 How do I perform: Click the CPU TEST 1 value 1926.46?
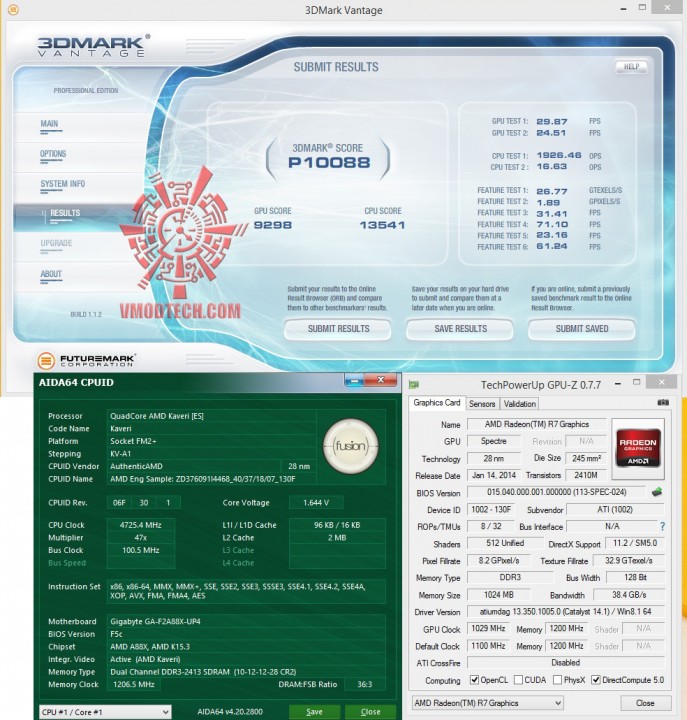(559, 155)
